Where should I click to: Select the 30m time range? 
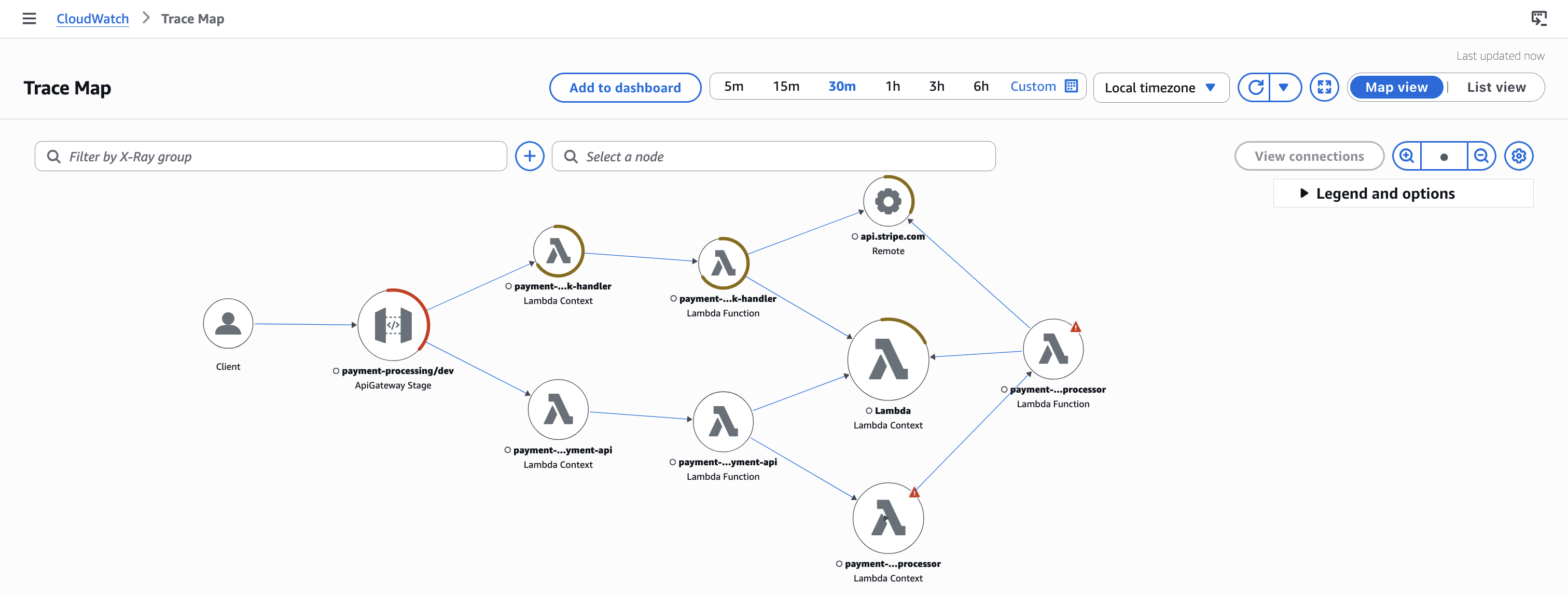pos(842,87)
